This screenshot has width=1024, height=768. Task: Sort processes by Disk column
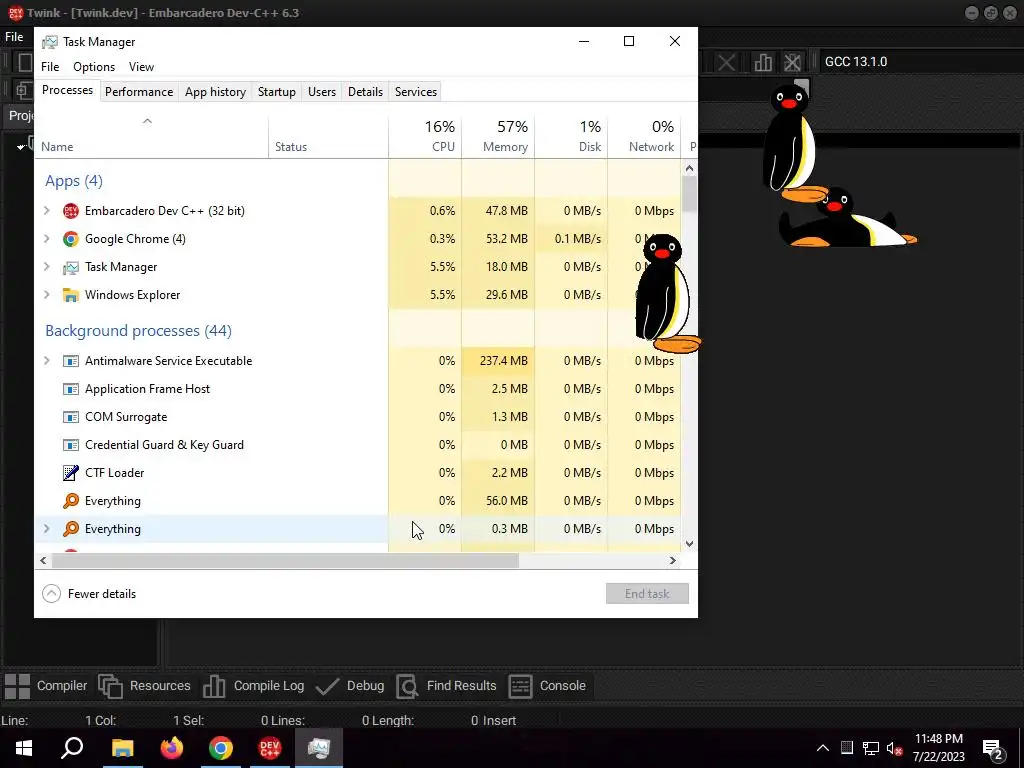[571, 137]
